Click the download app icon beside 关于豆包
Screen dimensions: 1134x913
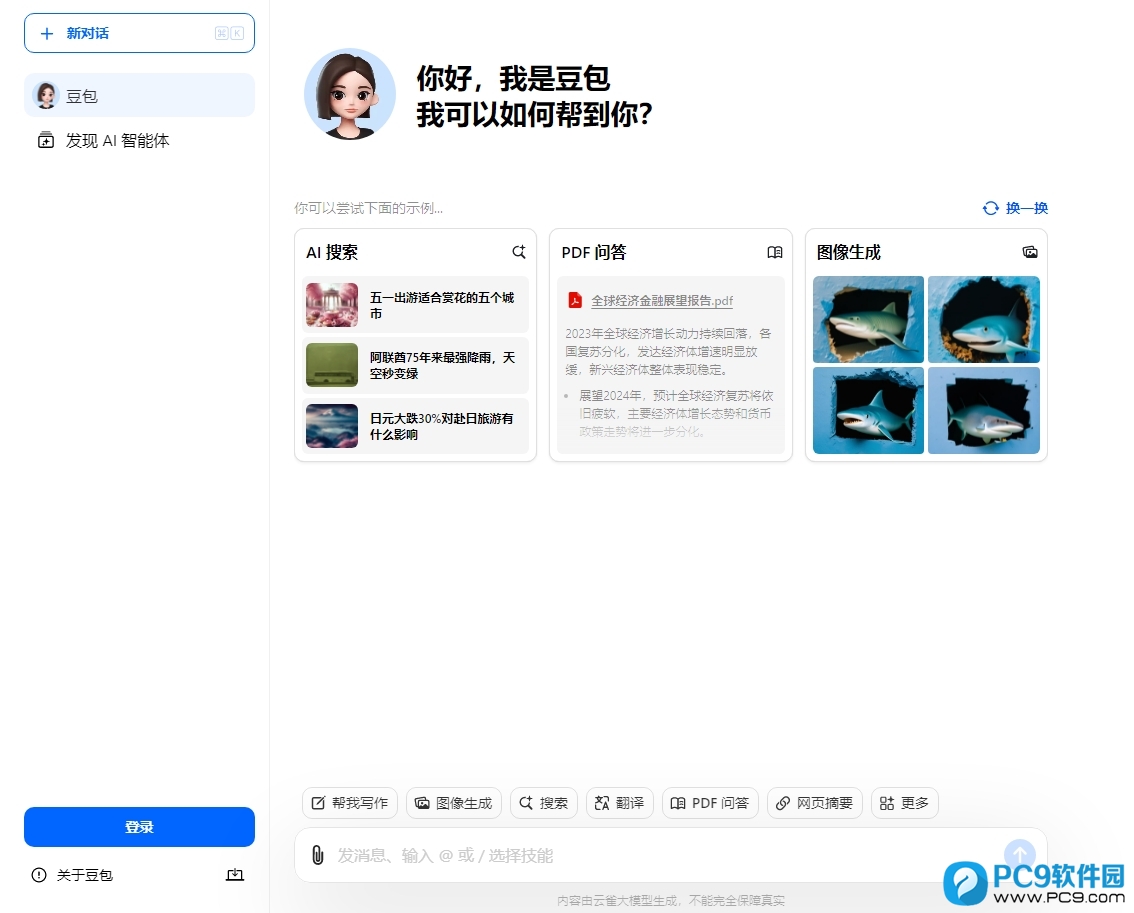(x=235, y=875)
